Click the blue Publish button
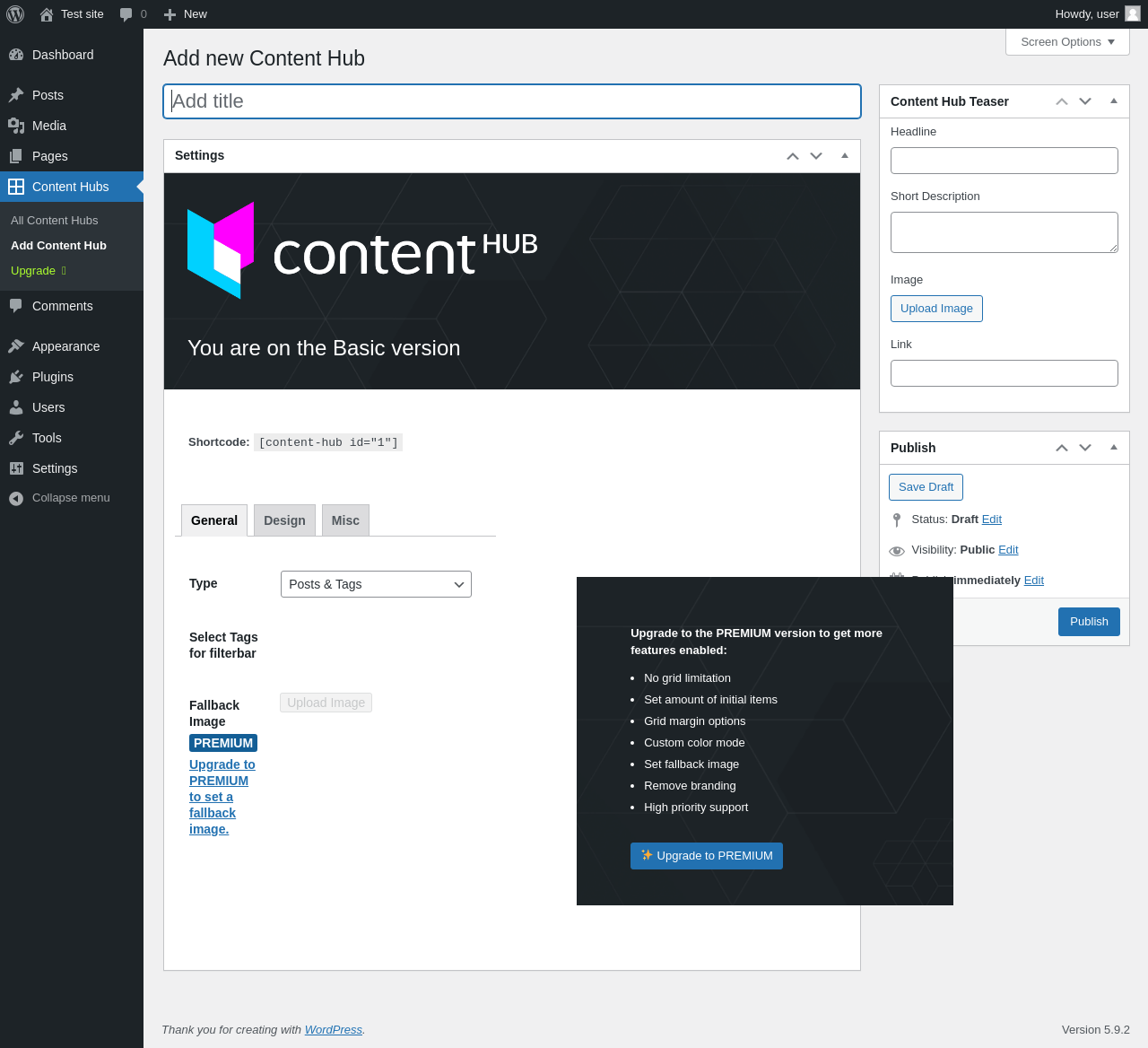The height and width of the screenshot is (1048, 1148). pyautogui.click(x=1089, y=622)
